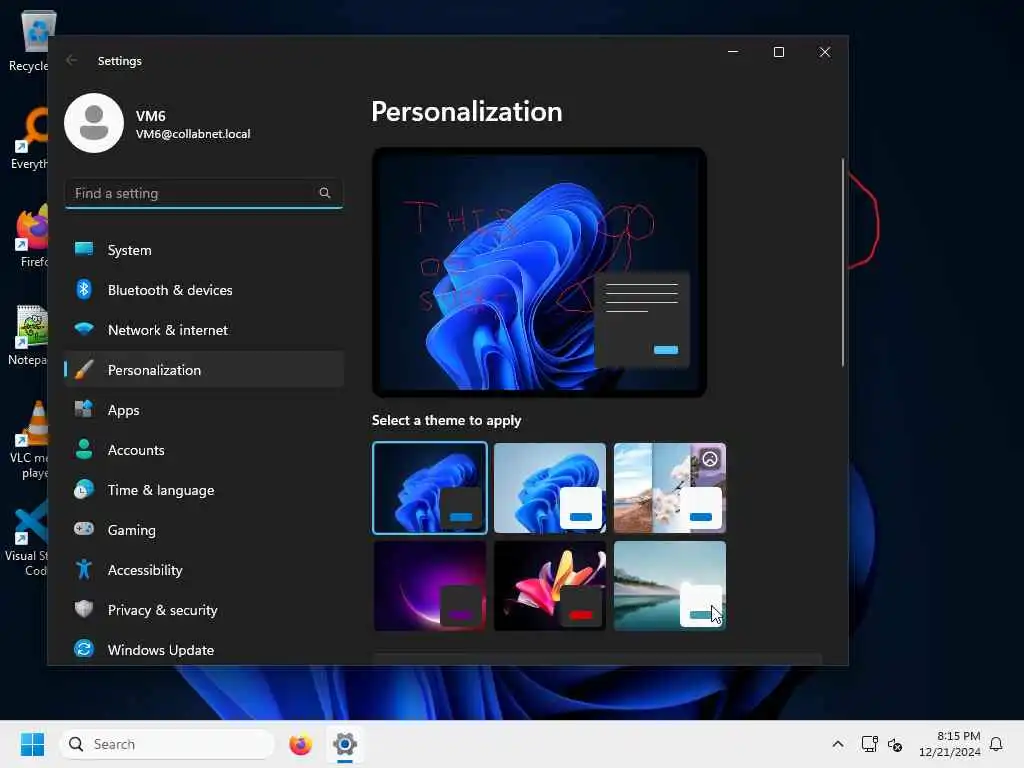This screenshot has height=768, width=1024.
Task: Click the Apps icon in the sidebar
Action: (x=84, y=409)
